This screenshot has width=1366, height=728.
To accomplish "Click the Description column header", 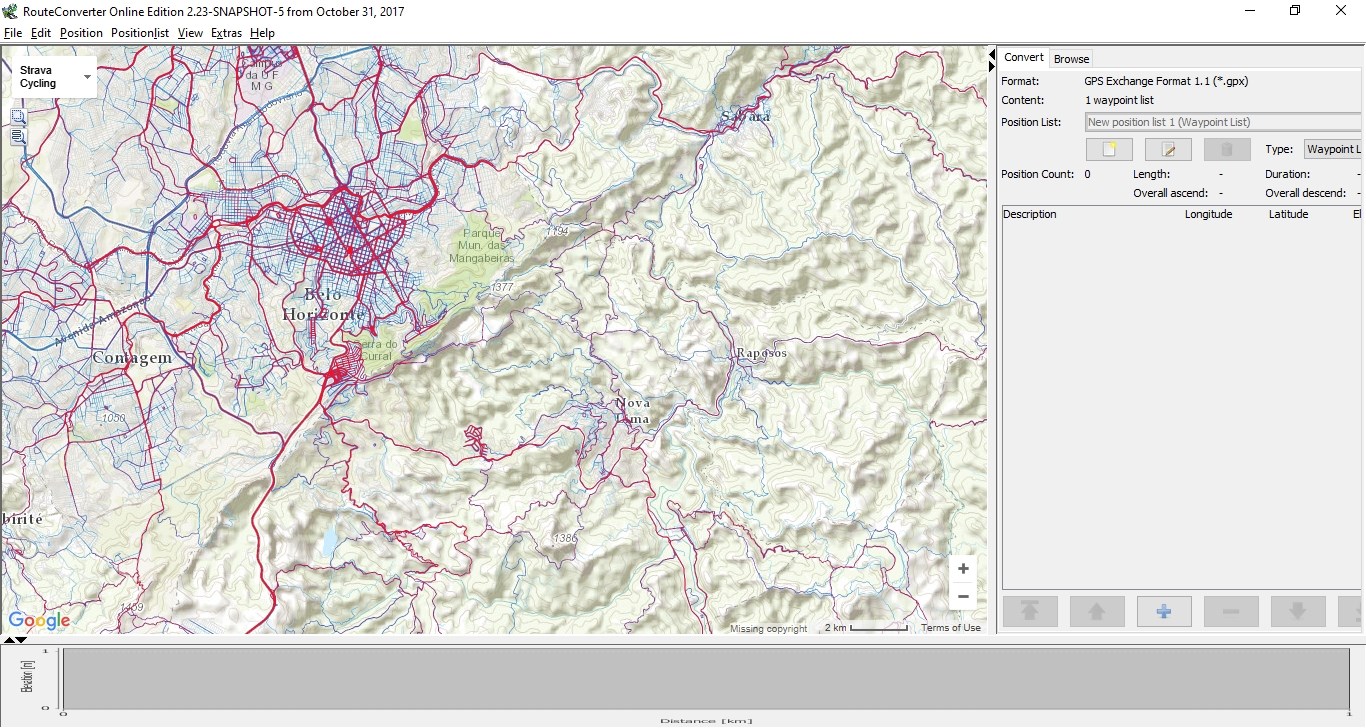I will 1029,214.
